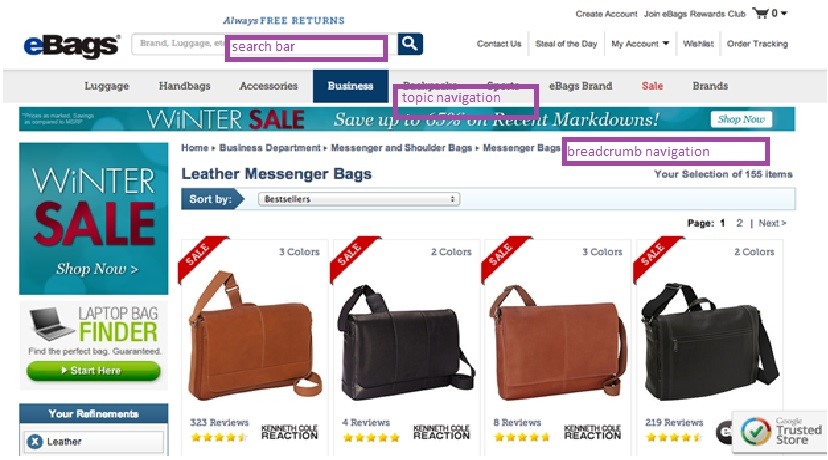828x460 pixels.
Task: Open the Sort by Bestsellers dropdown
Action: pos(359,199)
